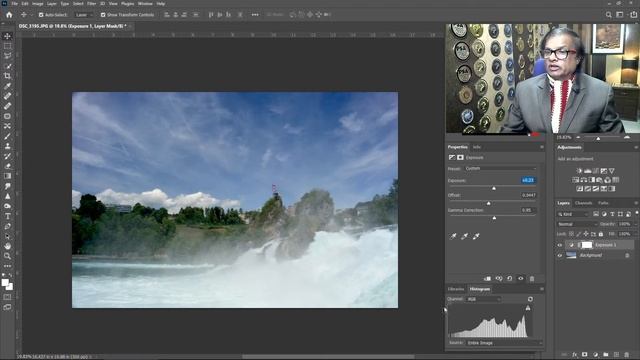This screenshot has height=360, width=640.
Task: Pick the white point eyedropper in Properties
Action: (x=476, y=236)
